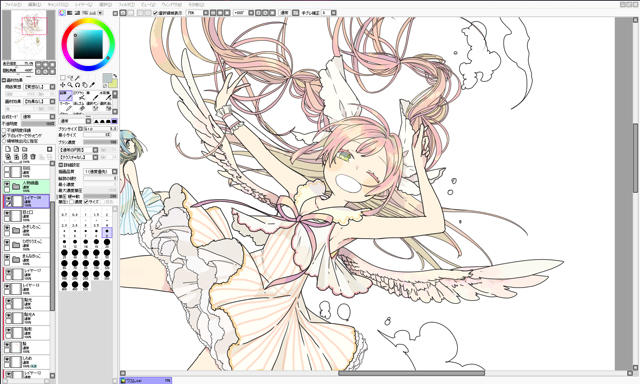Viewport: 640px width, 384px height.
Task: Select the magnifier zoom tool
Action: [70, 85]
